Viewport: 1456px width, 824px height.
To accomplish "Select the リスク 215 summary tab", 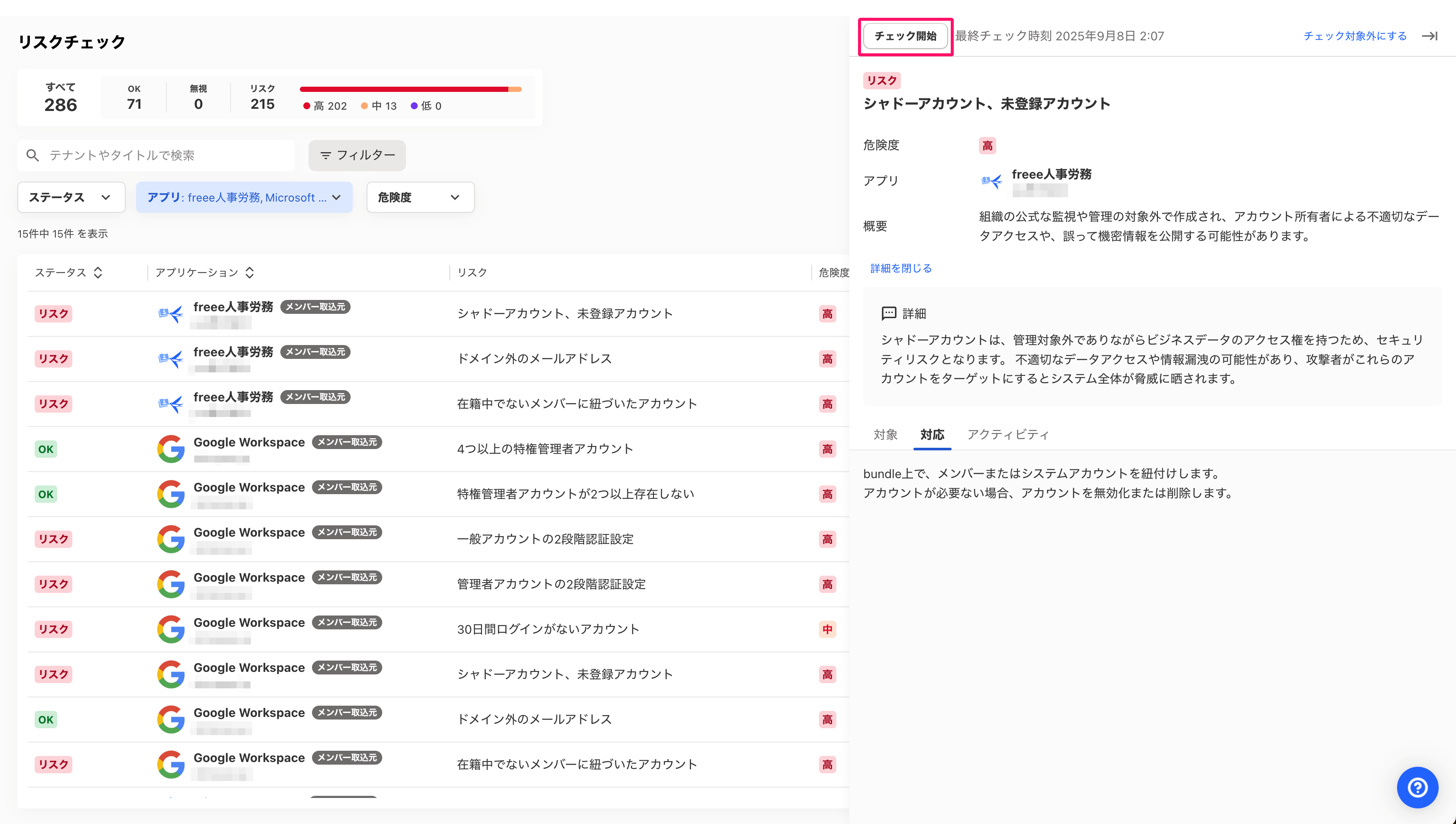I will [x=263, y=98].
